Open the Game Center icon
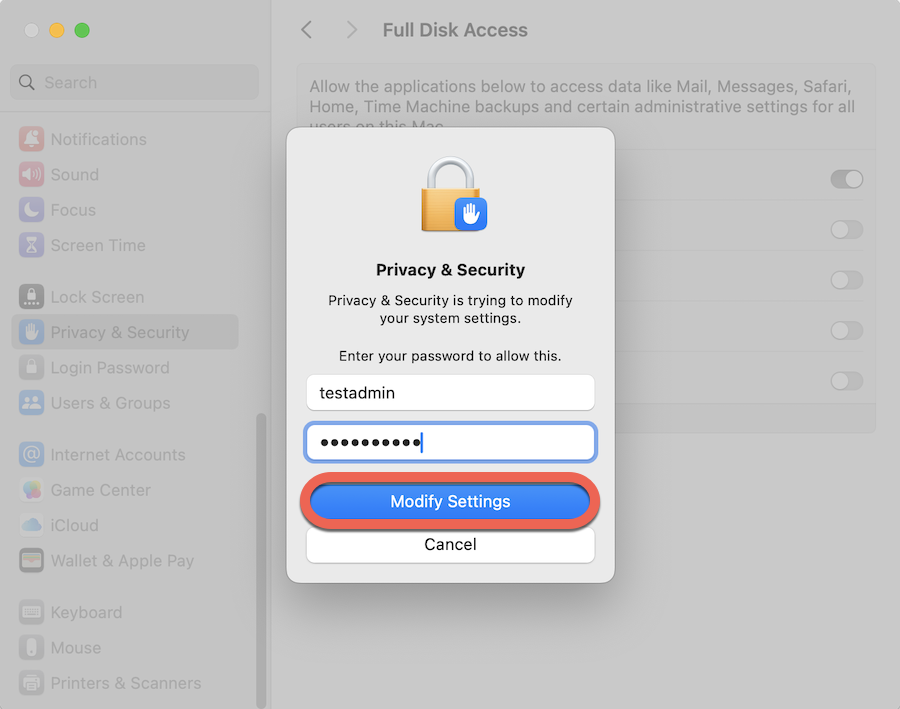The height and width of the screenshot is (709, 900). (32, 490)
